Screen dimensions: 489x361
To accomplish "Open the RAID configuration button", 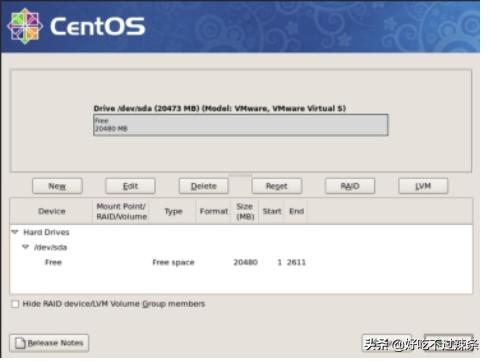I will (x=350, y=186).
